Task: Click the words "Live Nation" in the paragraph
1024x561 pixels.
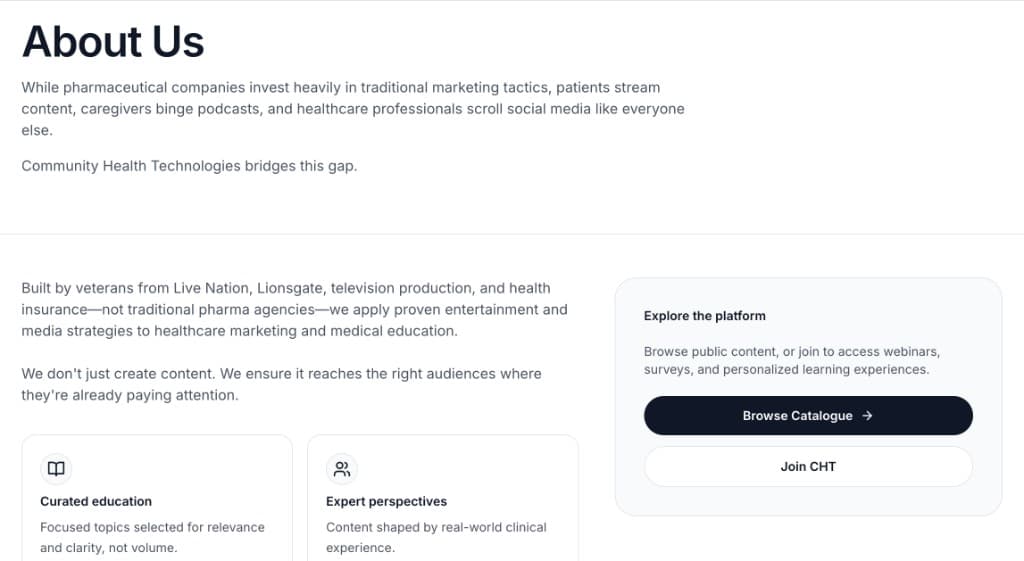Action: click(208, 288)
